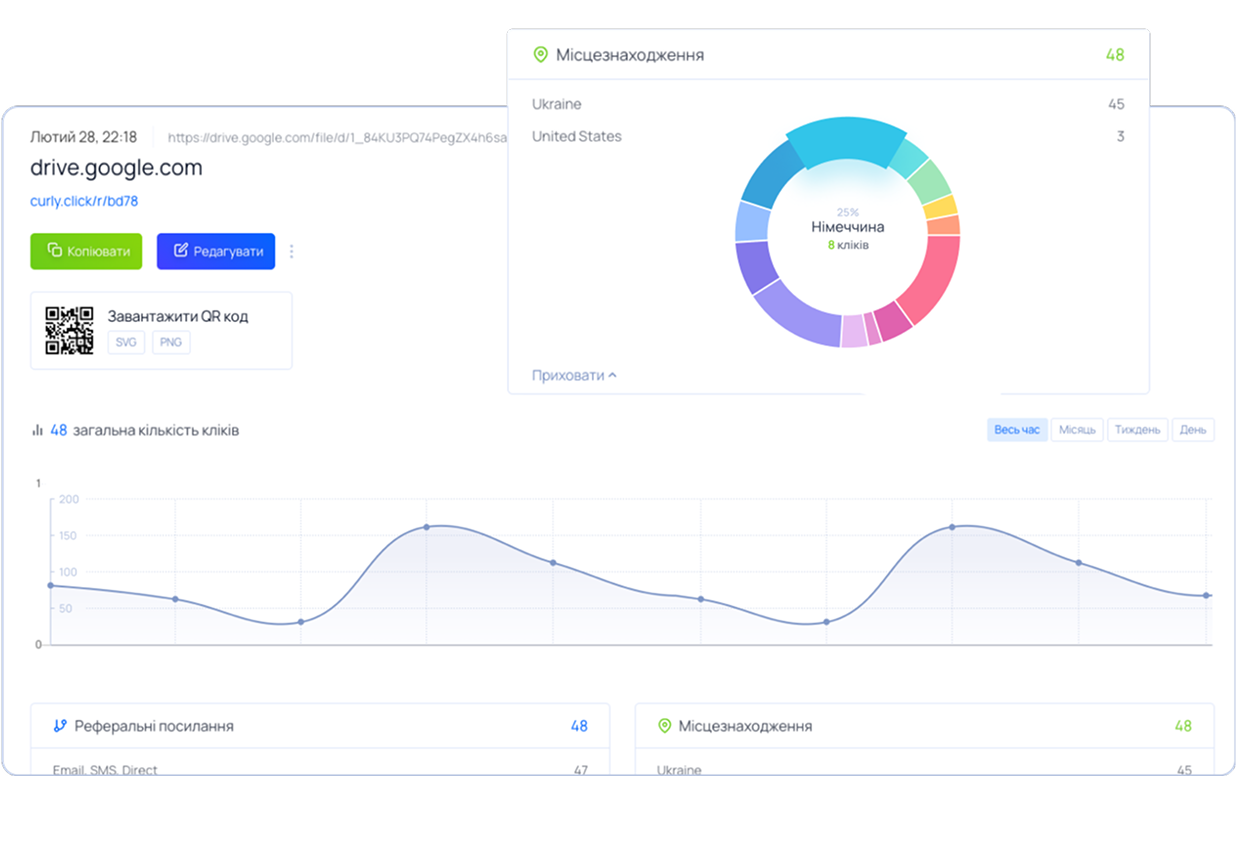
Task: Switch the chart to Місяць view
Action: [x=1077, y=430]
